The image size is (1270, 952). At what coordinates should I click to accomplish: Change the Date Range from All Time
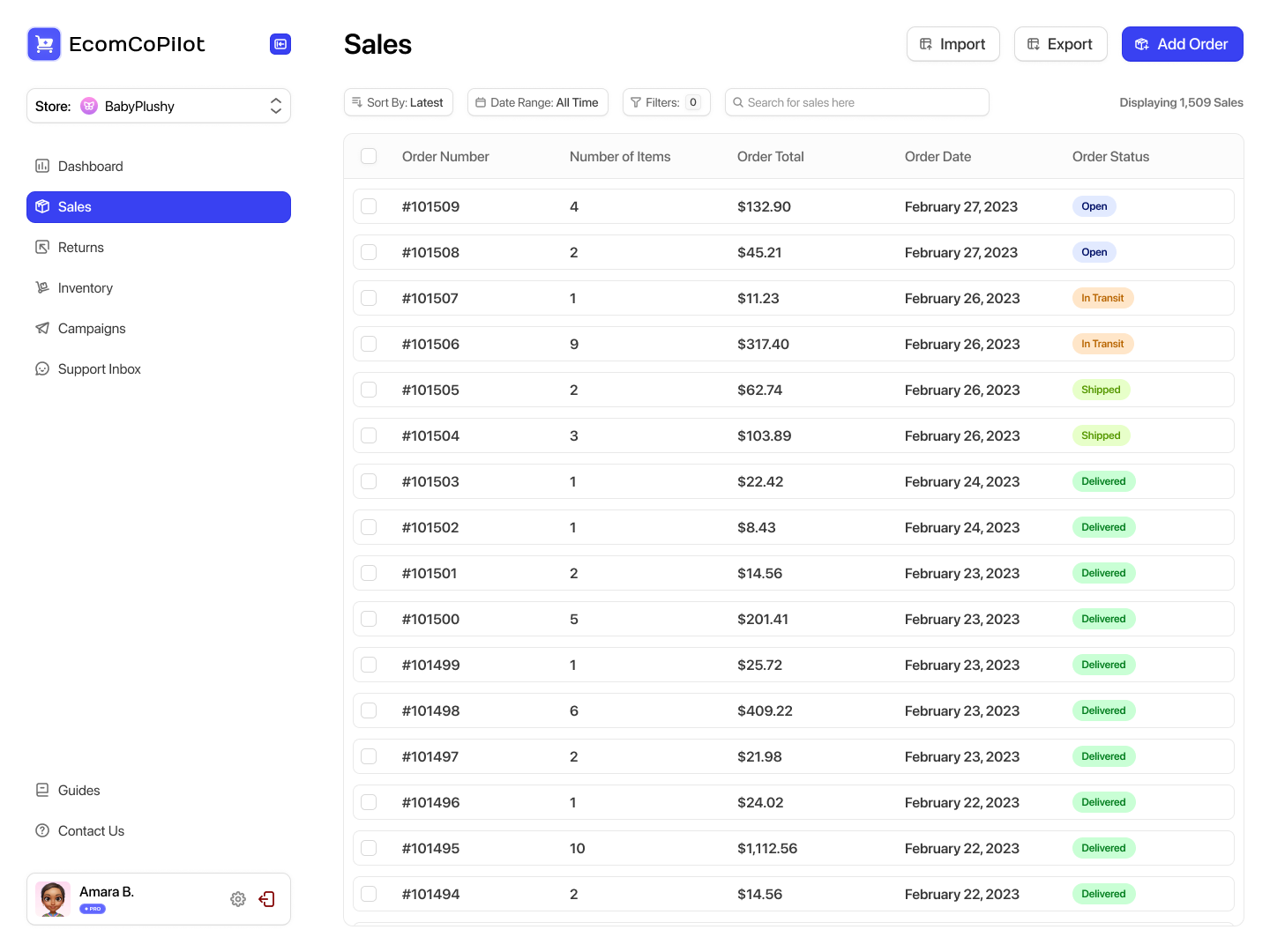point(537,102)
